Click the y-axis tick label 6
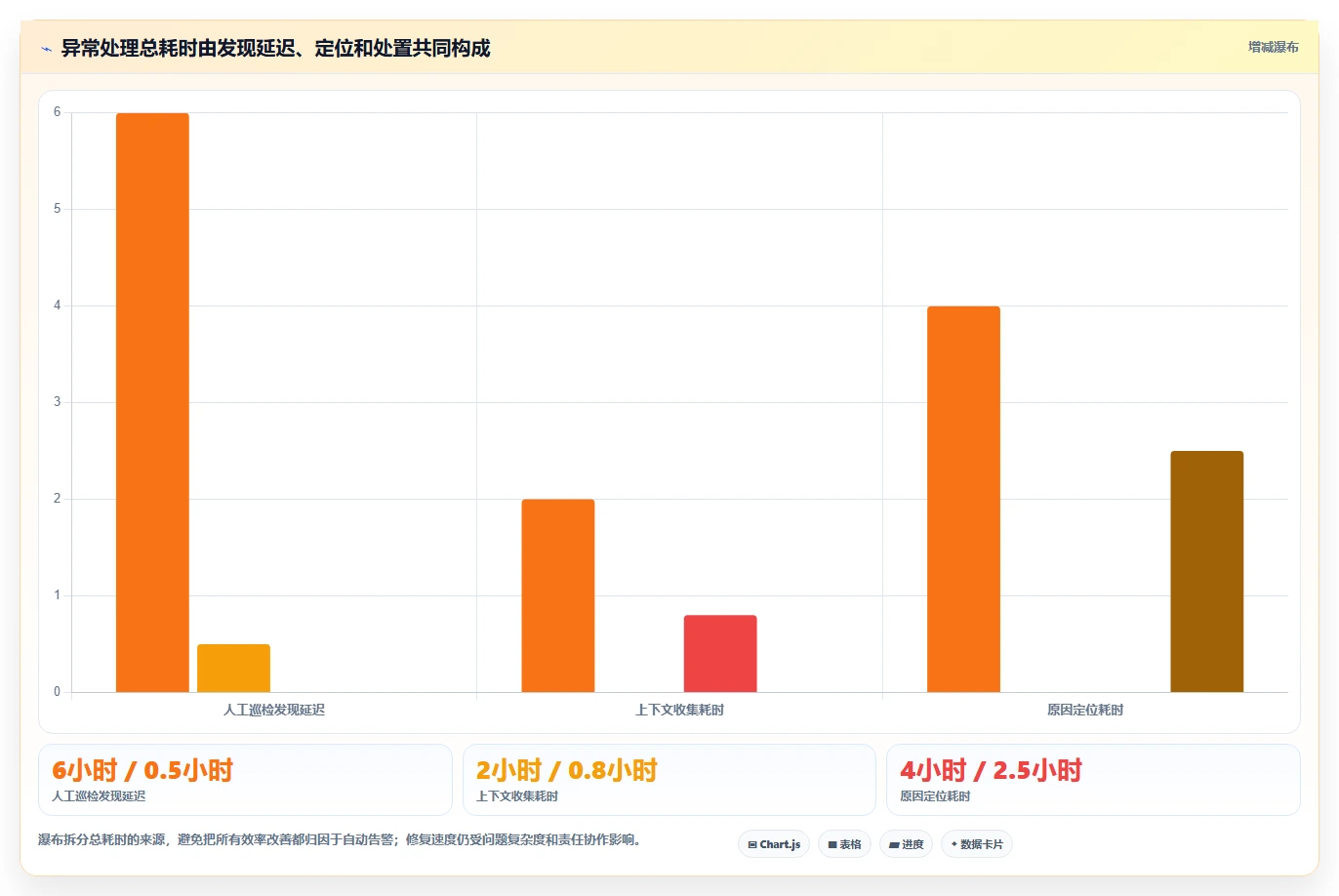This screenshot has height=896, width=1339. point(57,112)
